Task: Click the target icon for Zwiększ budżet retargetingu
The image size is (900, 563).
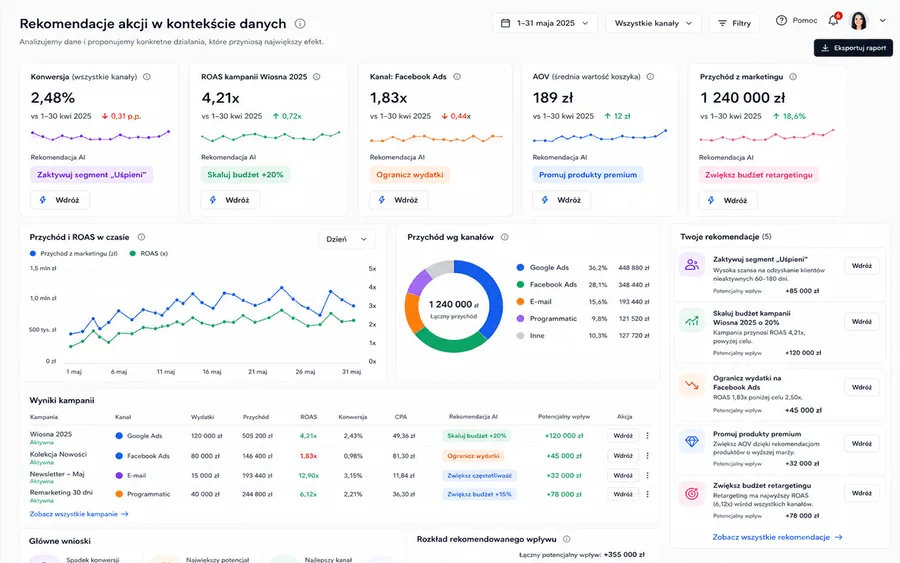Action: pos(692,494)
